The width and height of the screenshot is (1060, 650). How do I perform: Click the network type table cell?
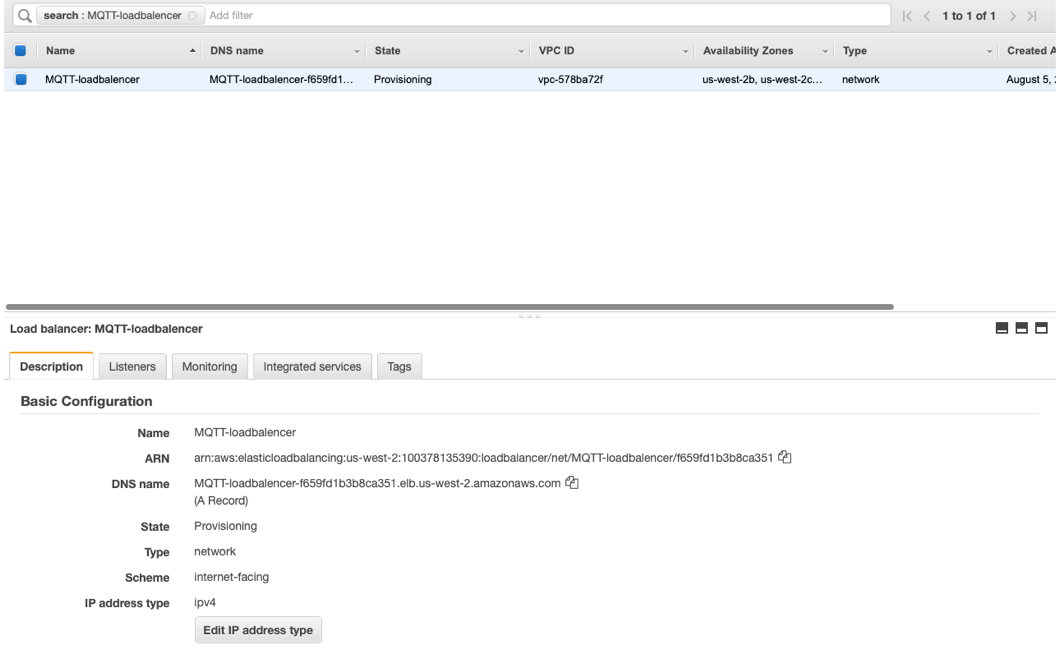pos(861,79)
